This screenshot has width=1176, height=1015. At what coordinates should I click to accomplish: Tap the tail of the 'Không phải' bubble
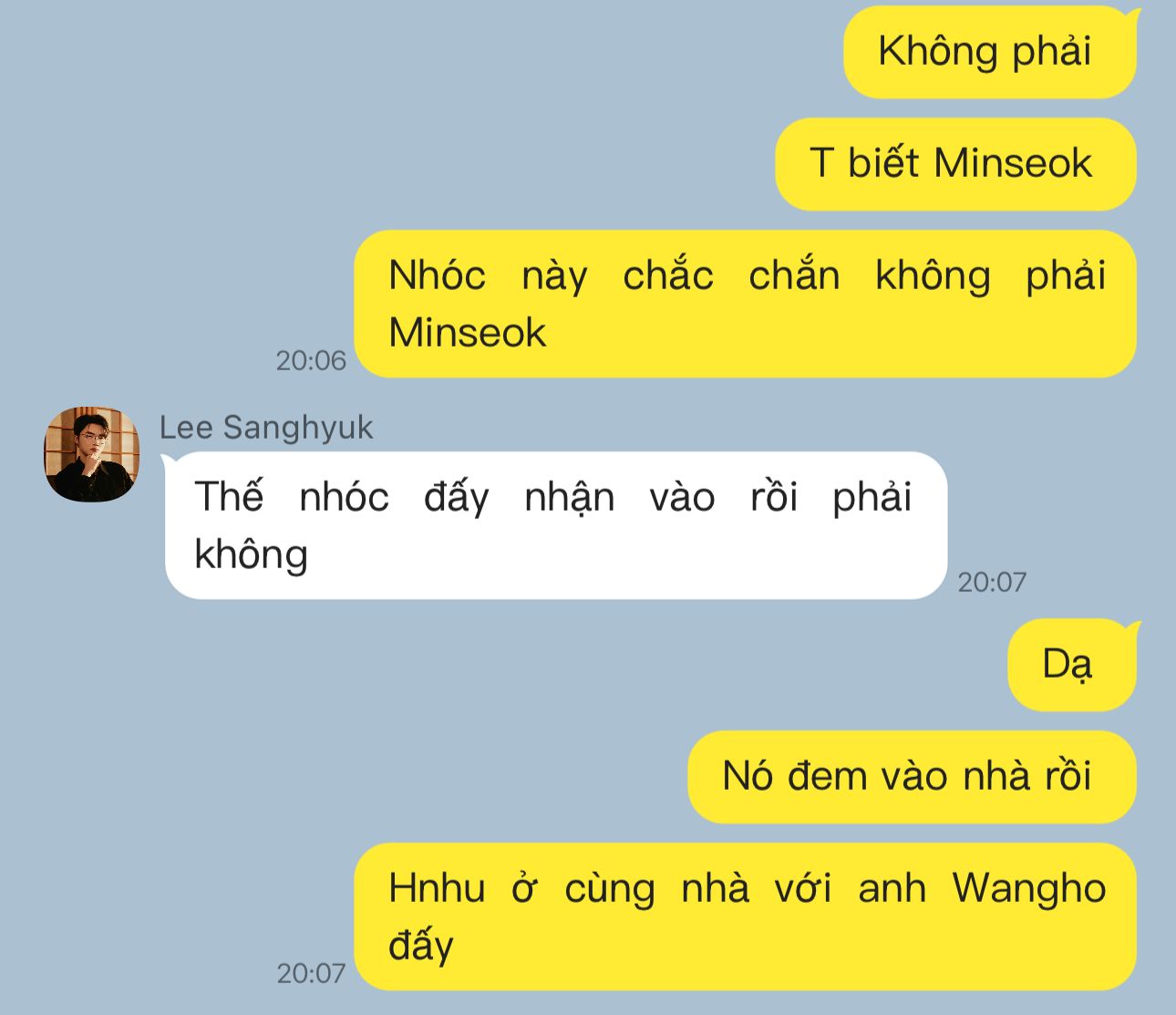pos(1133,12)
